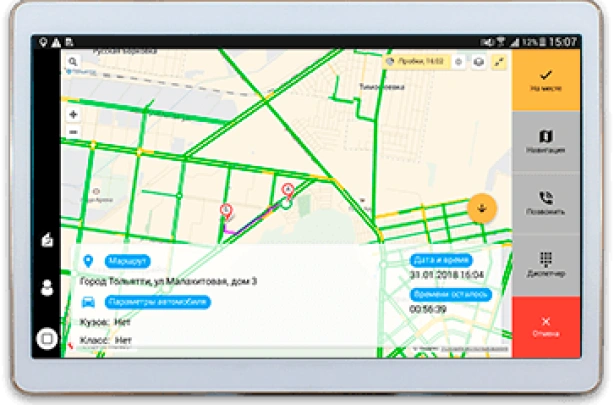Open Навигация from the side panel

click(546, 142)
